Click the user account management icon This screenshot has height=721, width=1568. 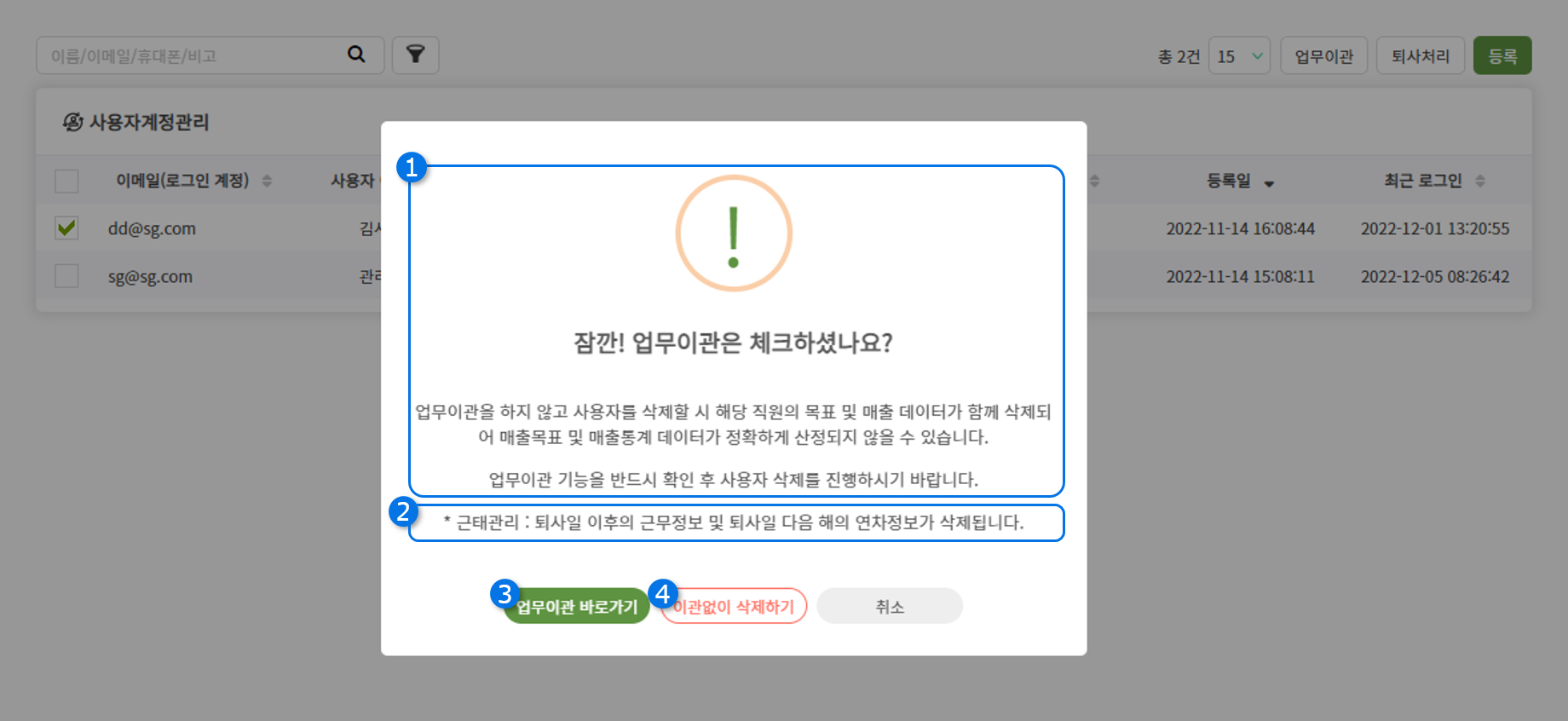pyautogui.click(x=73, y=122)
